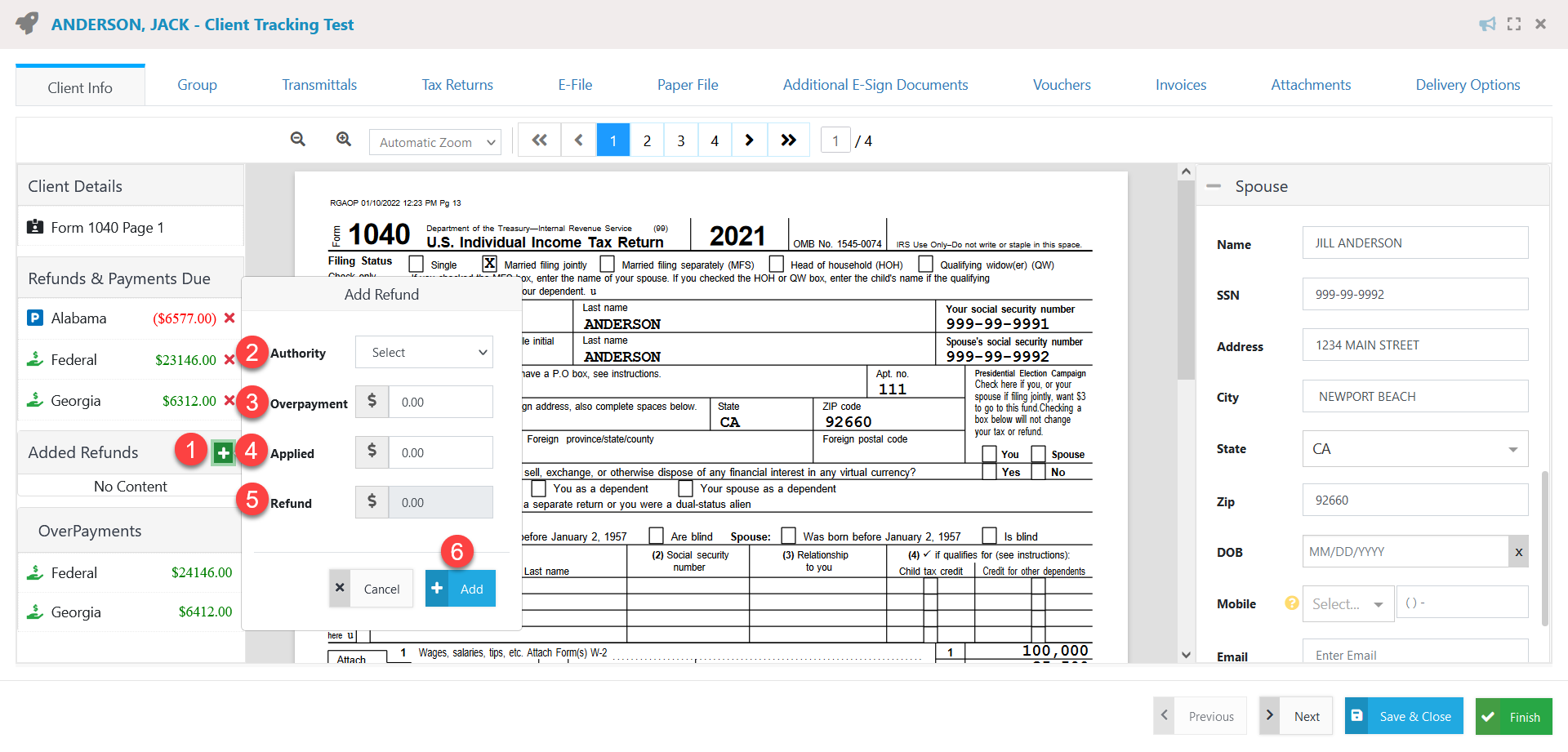The height and width of the screenshot is (752, 1568).
Task: Click the DOB date field
Action: 1405,552
